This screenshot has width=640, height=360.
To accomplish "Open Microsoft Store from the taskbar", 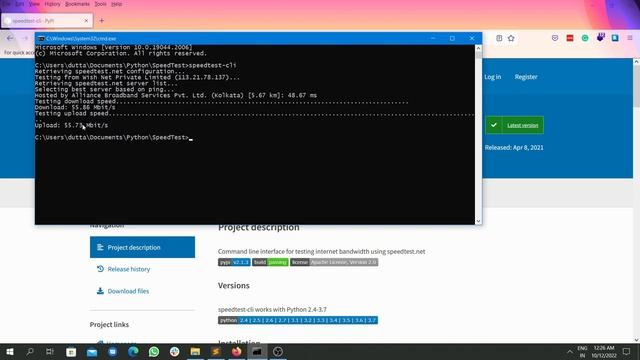I will tap(71, 351).
